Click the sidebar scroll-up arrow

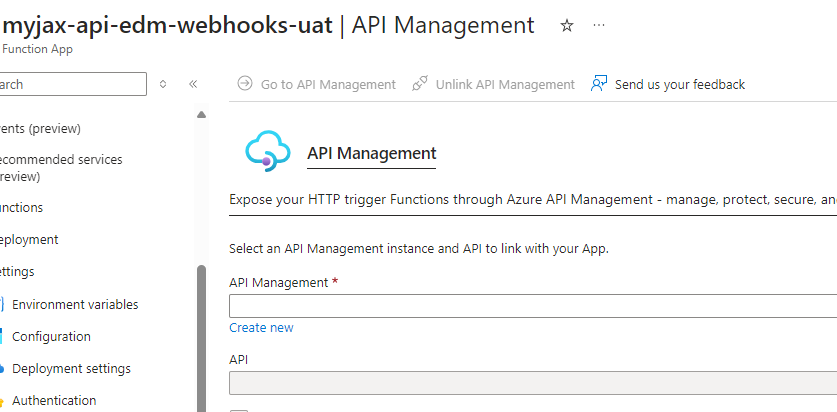[201, 114]
